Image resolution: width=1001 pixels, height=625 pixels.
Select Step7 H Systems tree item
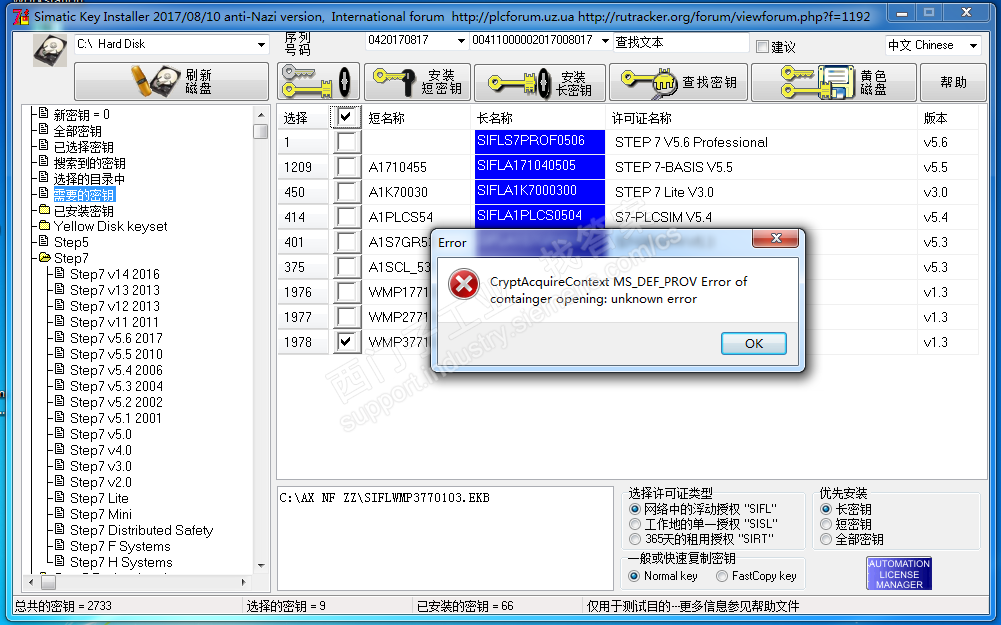point(121,562)
